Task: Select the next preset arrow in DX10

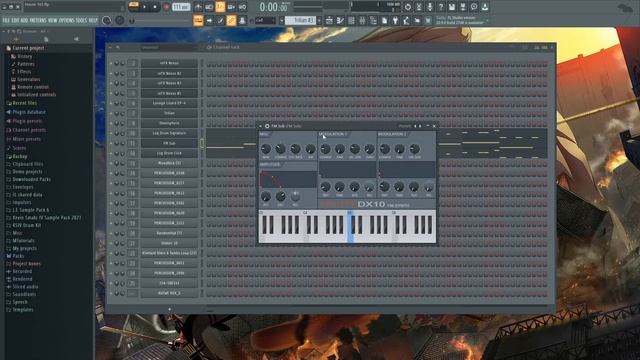Action: (420, 126)
